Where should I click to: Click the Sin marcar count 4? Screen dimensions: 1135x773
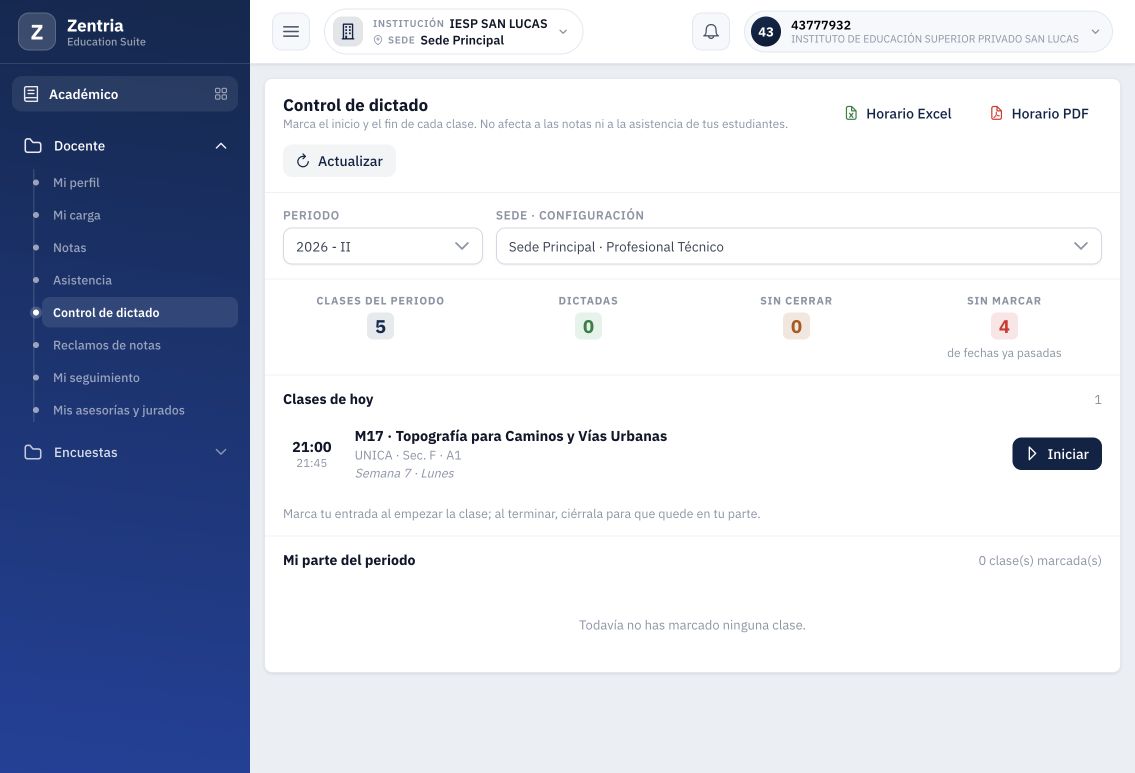pos(1004,326)
